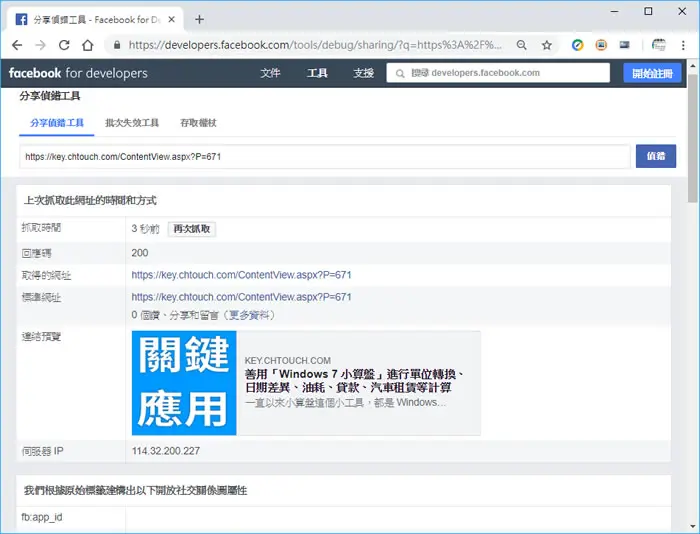The image size is (700, 534).
Task: Open the zoom magnifier icon in address bar
Action: pyautogui.click(x=521, y=45)
